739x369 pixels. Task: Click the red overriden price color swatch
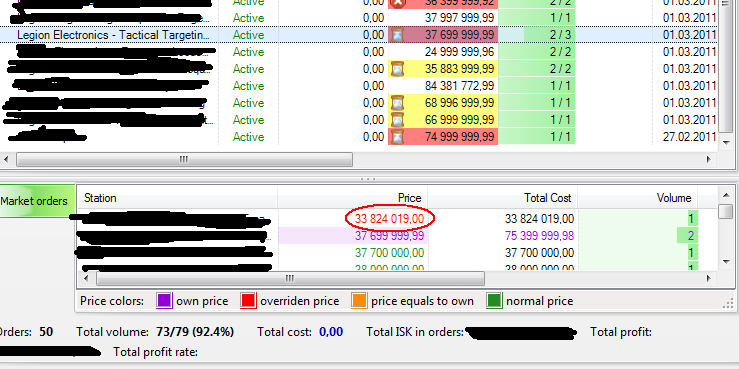[248, 301]
